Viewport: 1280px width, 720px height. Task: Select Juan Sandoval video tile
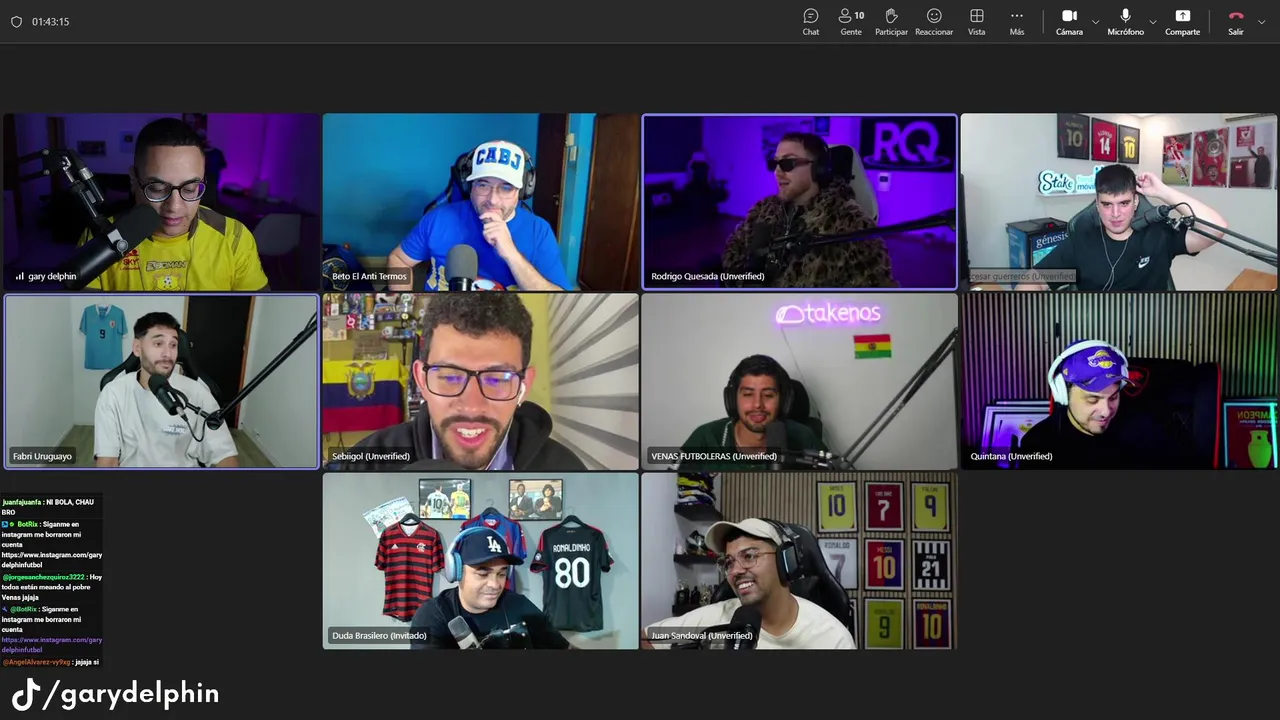(x=799, y=561)
